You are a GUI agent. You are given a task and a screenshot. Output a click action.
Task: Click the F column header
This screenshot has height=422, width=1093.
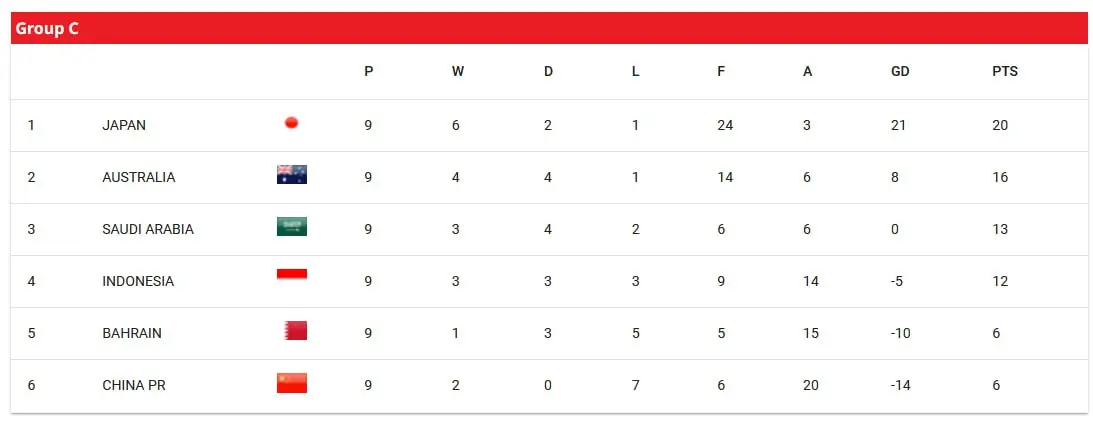tap(721, 71)
